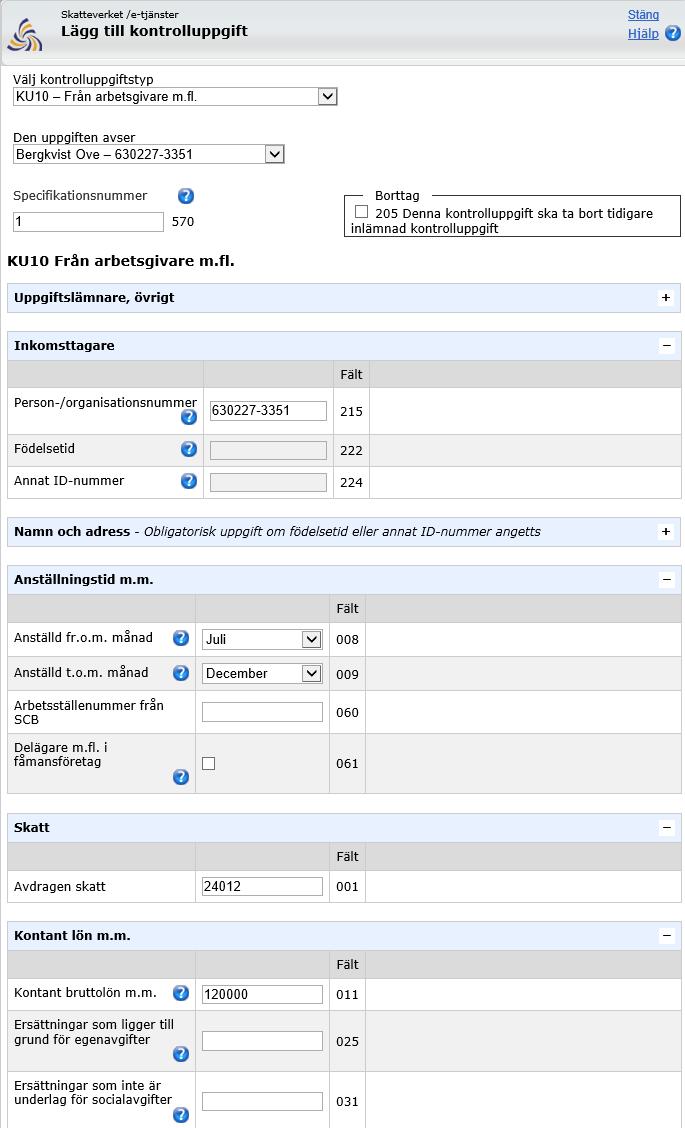
Task: Click the Hjälp text link
Action: pos(643,33)
